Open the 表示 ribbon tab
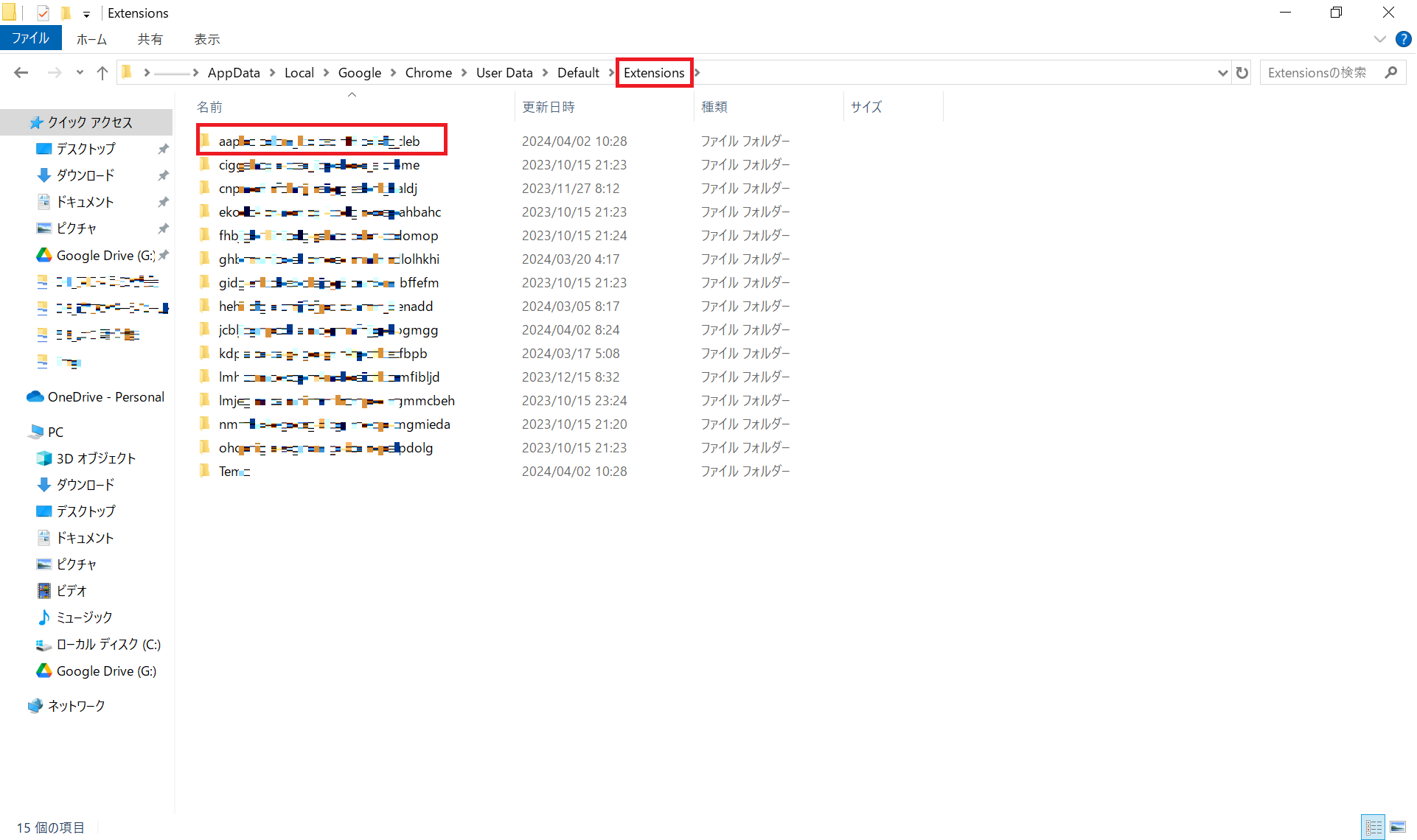This screenshot has width=1417, height=840. click(x=206, y=39)
